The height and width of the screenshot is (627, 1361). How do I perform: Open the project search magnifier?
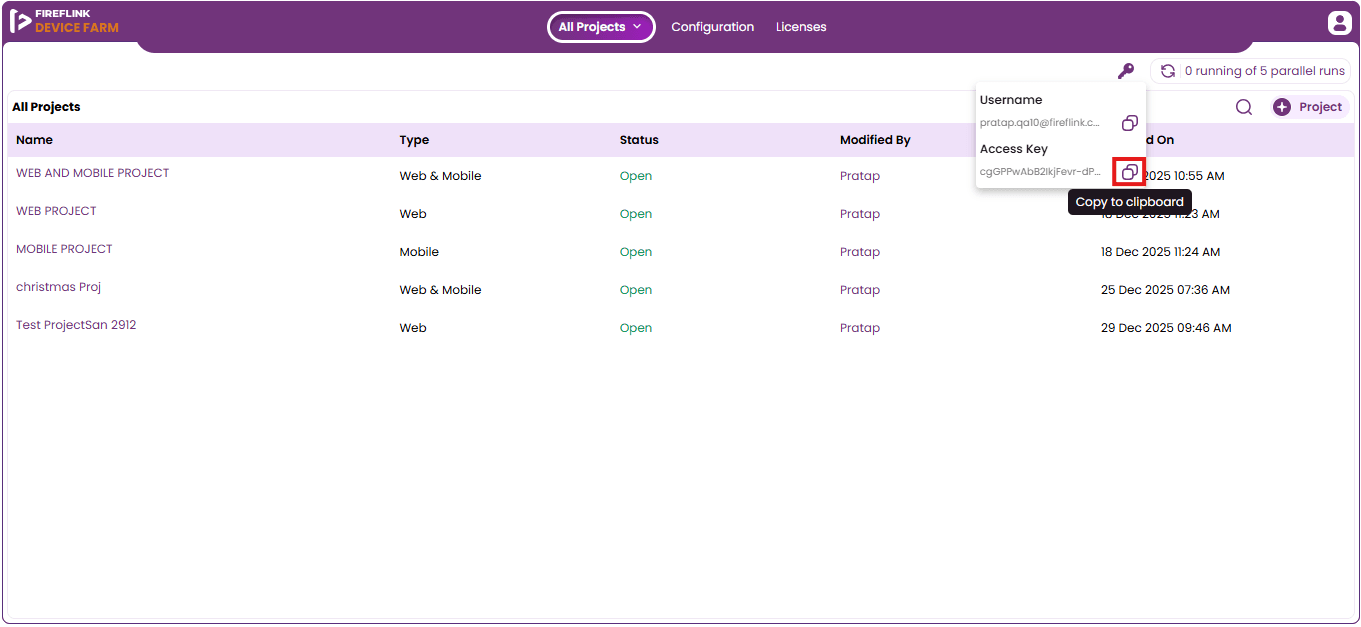pyautogui.click(x=1244, y=107)
